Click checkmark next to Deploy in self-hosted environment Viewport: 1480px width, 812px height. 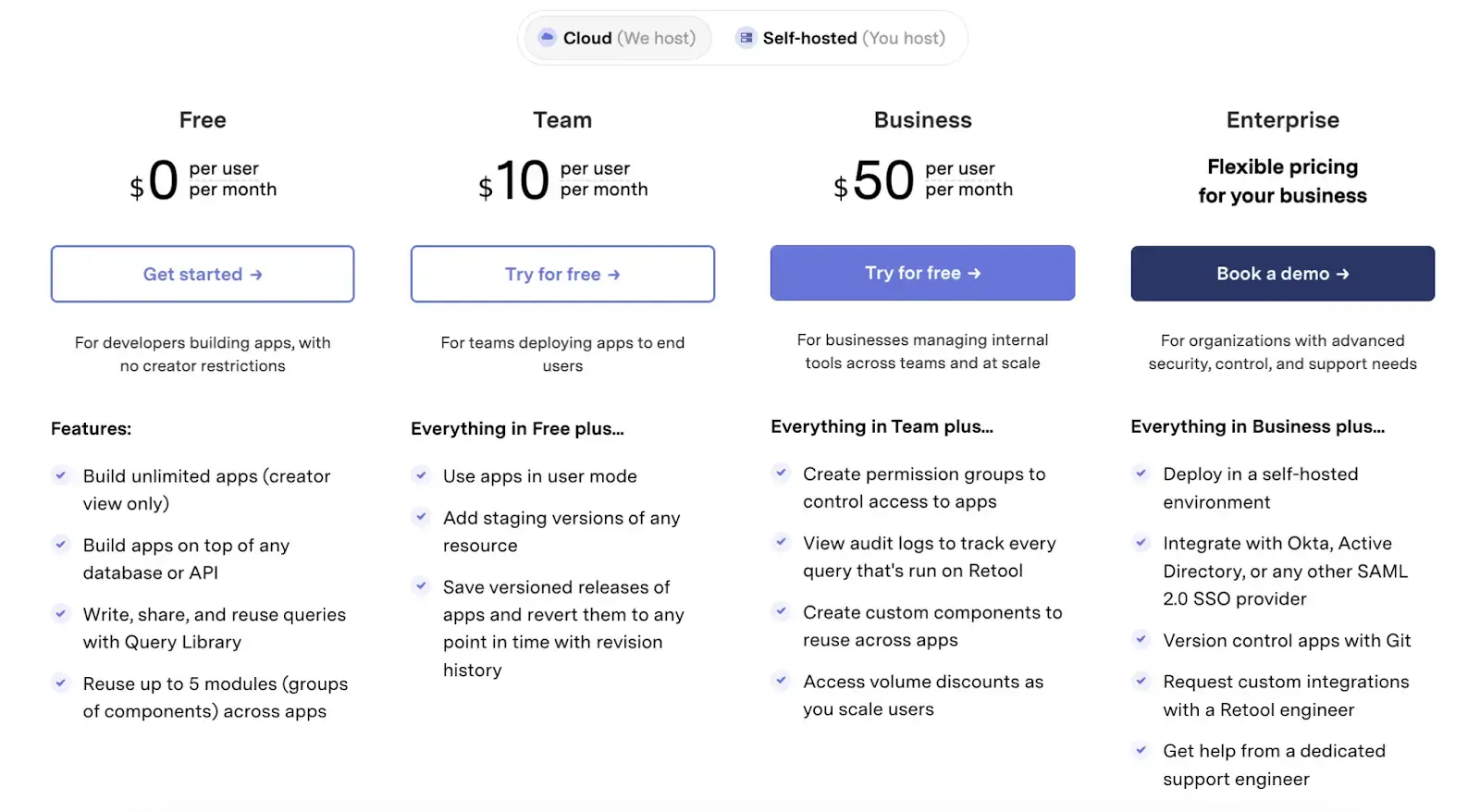[1141, 474]
